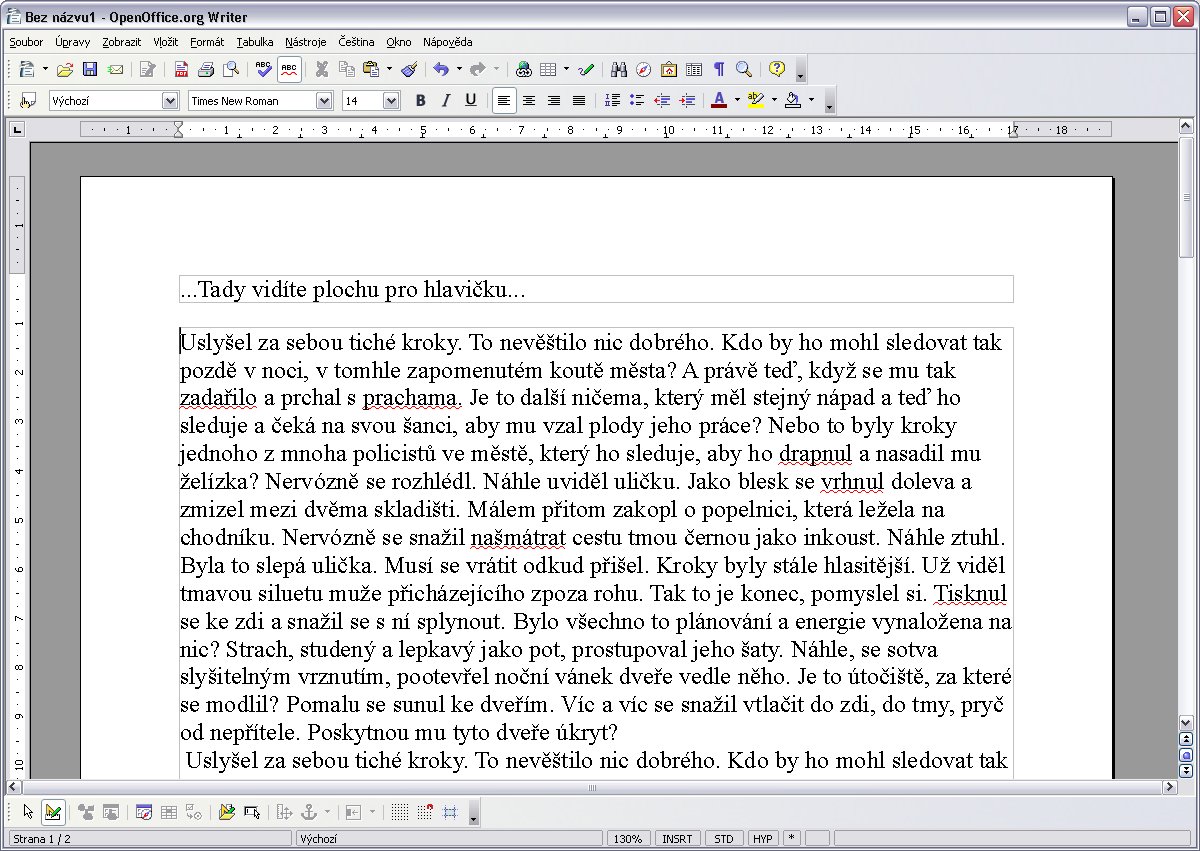Viewport: 1200px width, 851px height.
Task: Center the text horizontally
Action: click(529, 100)
